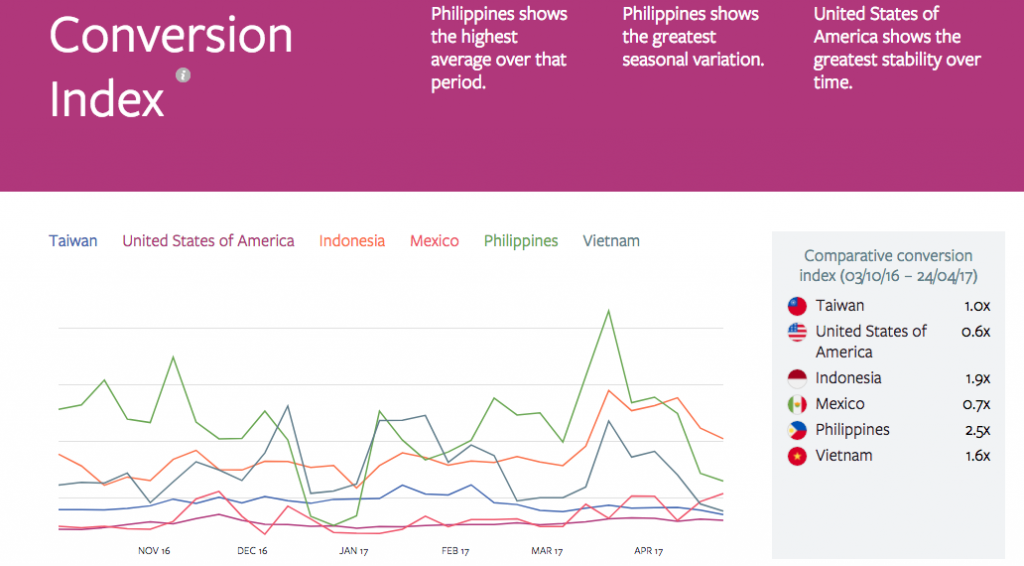Toggle United States of America legend label
Viewport: 1024px width, 566px height.
[x=208, y=241]
